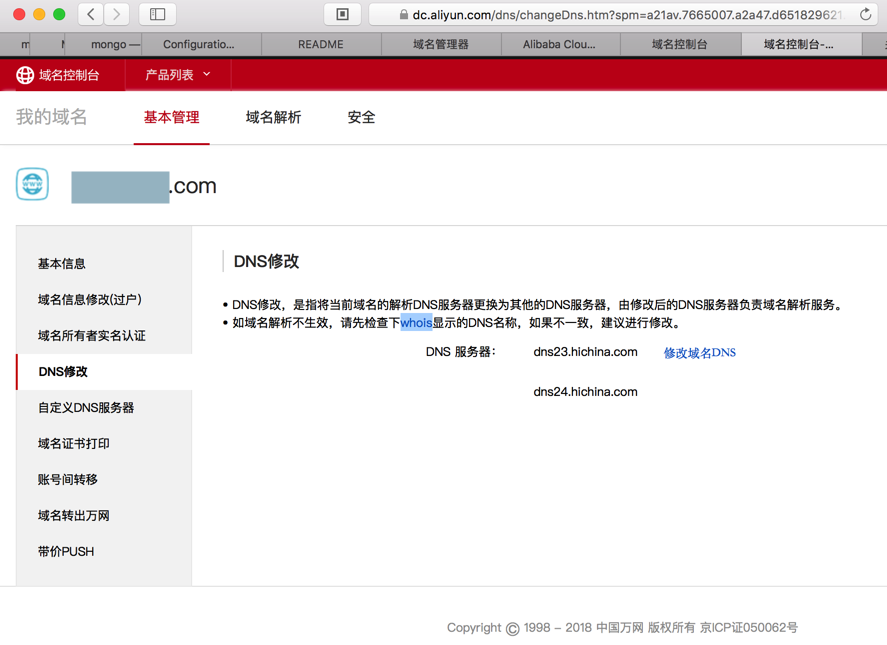The height and width of the screenshot is (645, 887).
Task: Open 域名所有者实名认证 in the sidebar
Action: [x=104, y=336]
